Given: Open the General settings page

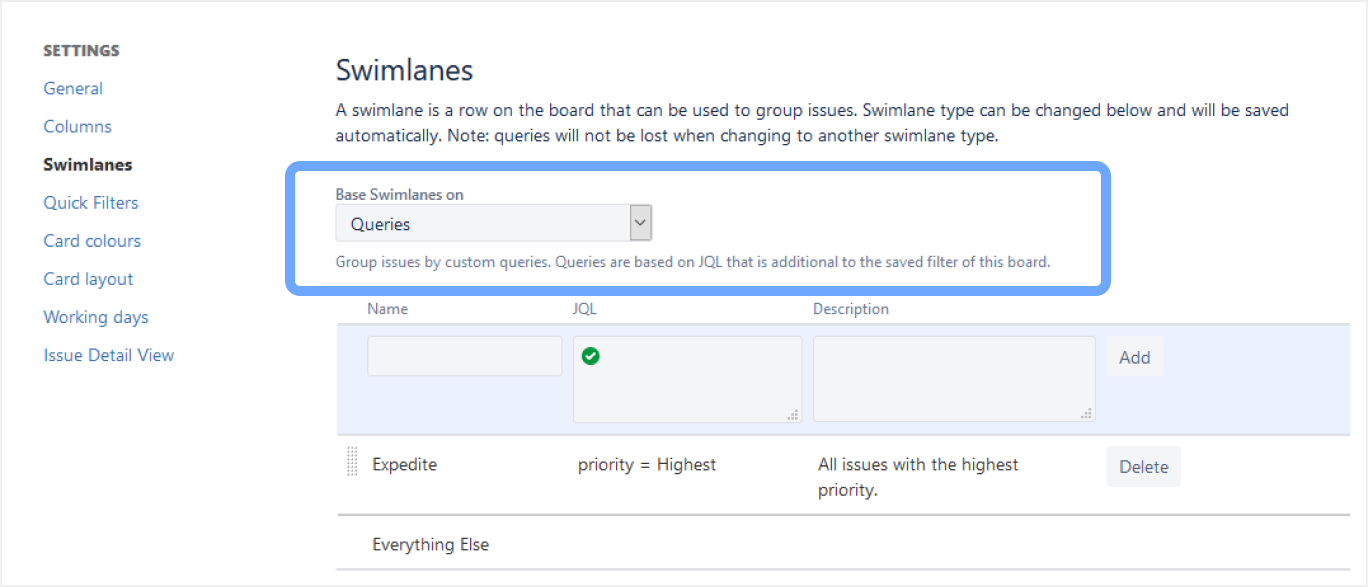Looking at the screenshot, I should point(73,89).
